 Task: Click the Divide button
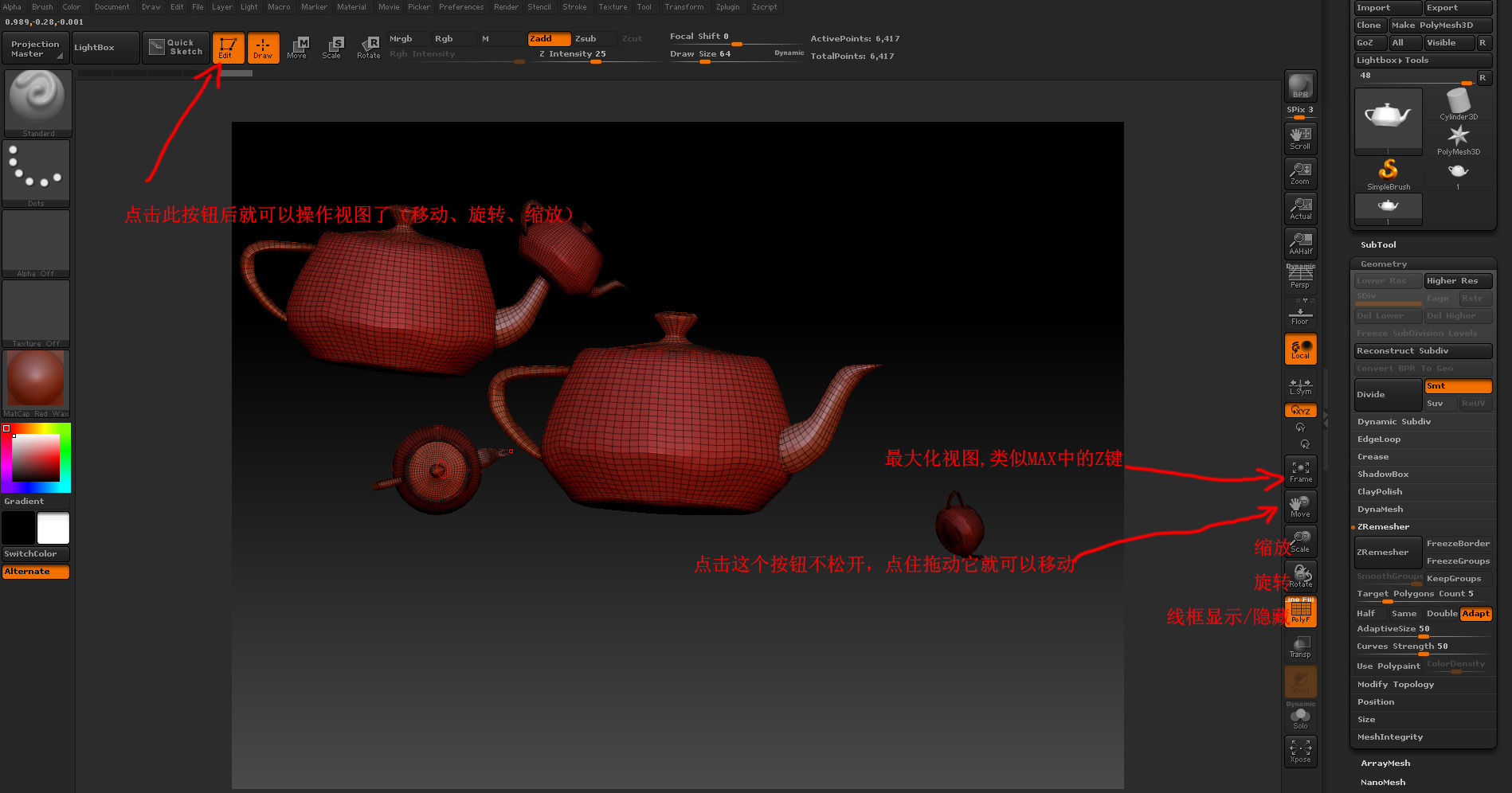point(1389,395)
